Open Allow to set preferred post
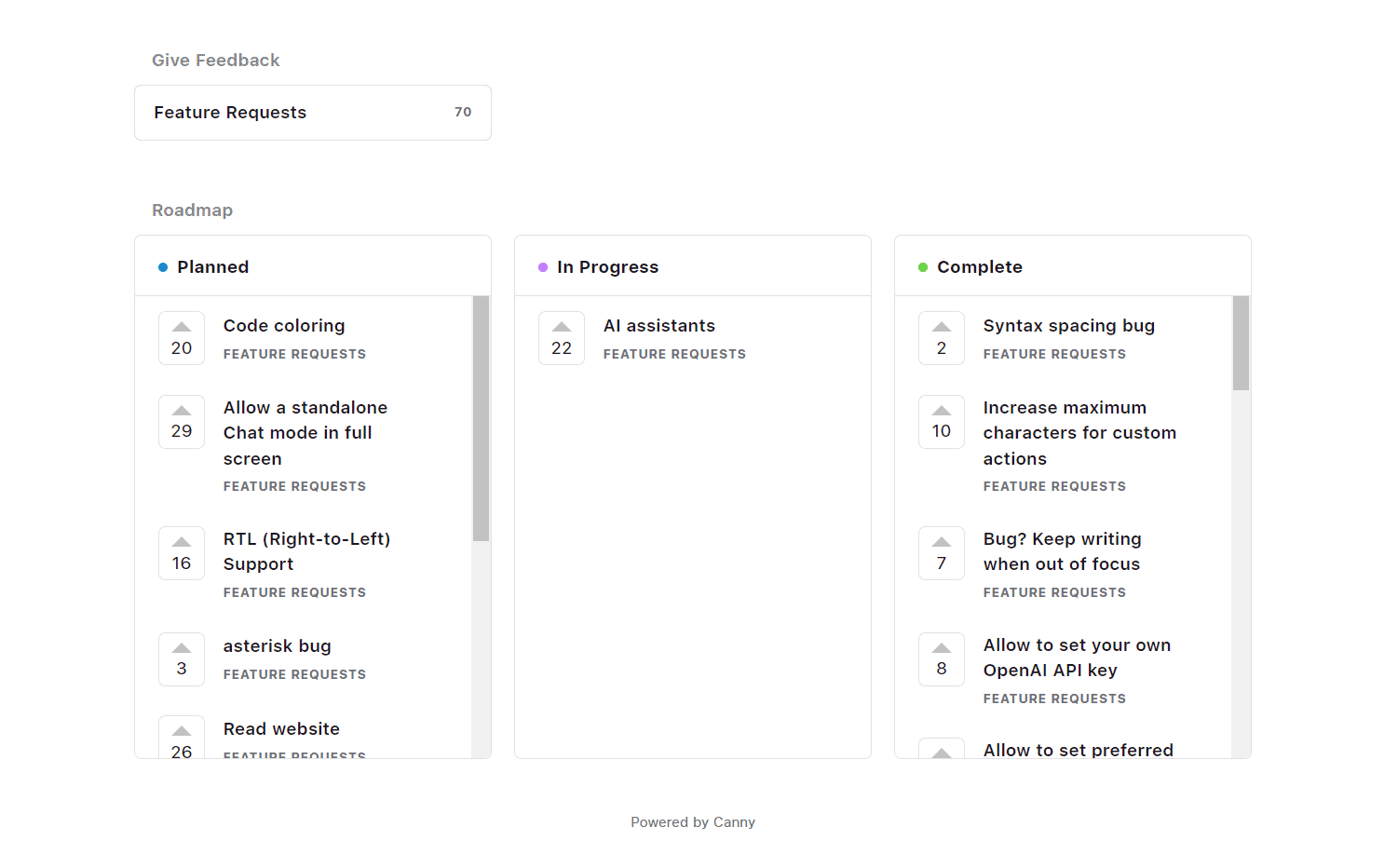Viewport: 1398px width, 868px height. coord(1078,750)
